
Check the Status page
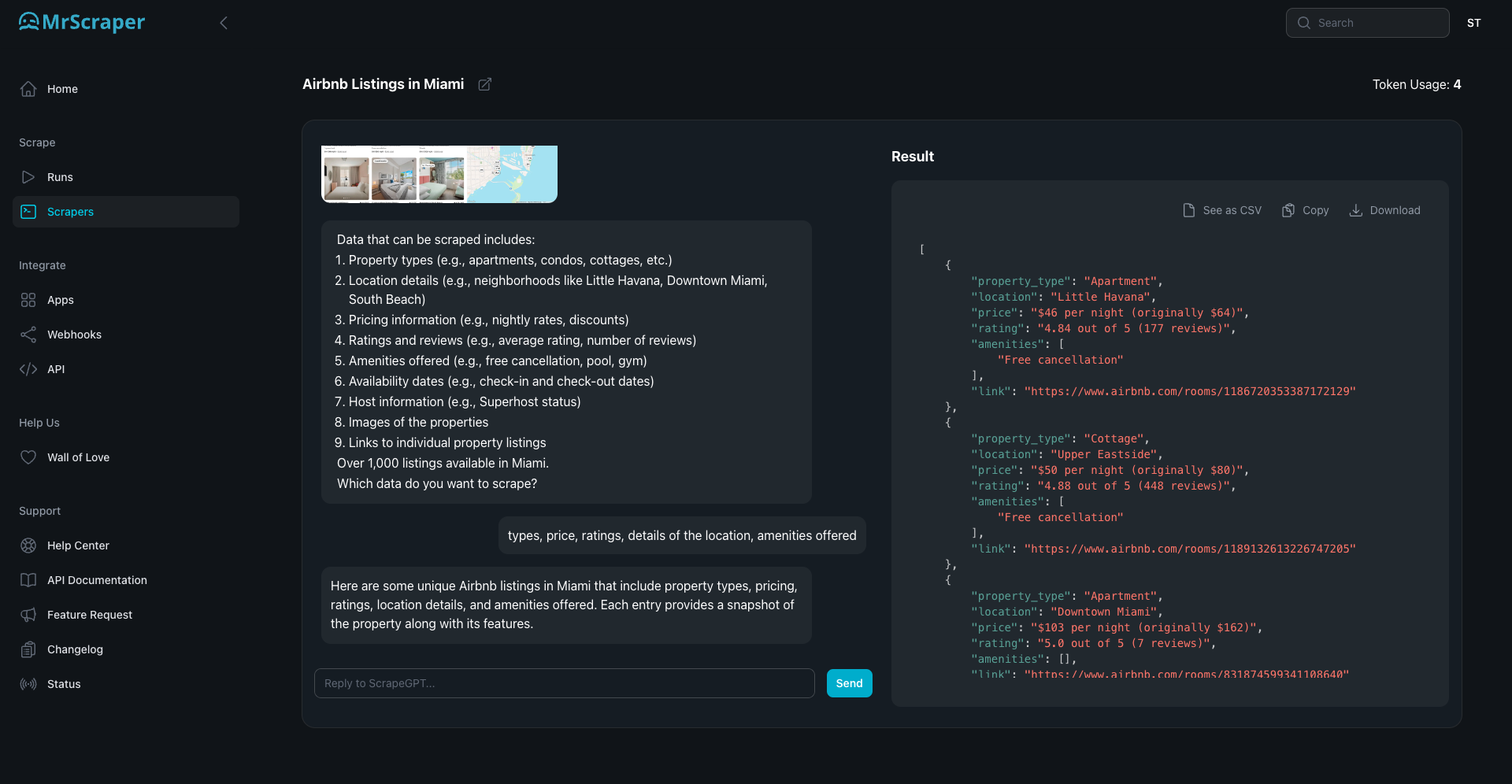pyautogui.click(x=126, y=684)
